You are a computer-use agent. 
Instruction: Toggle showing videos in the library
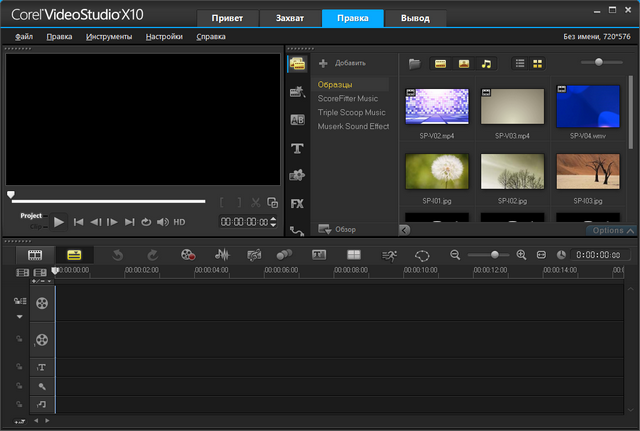pos(440,63)
